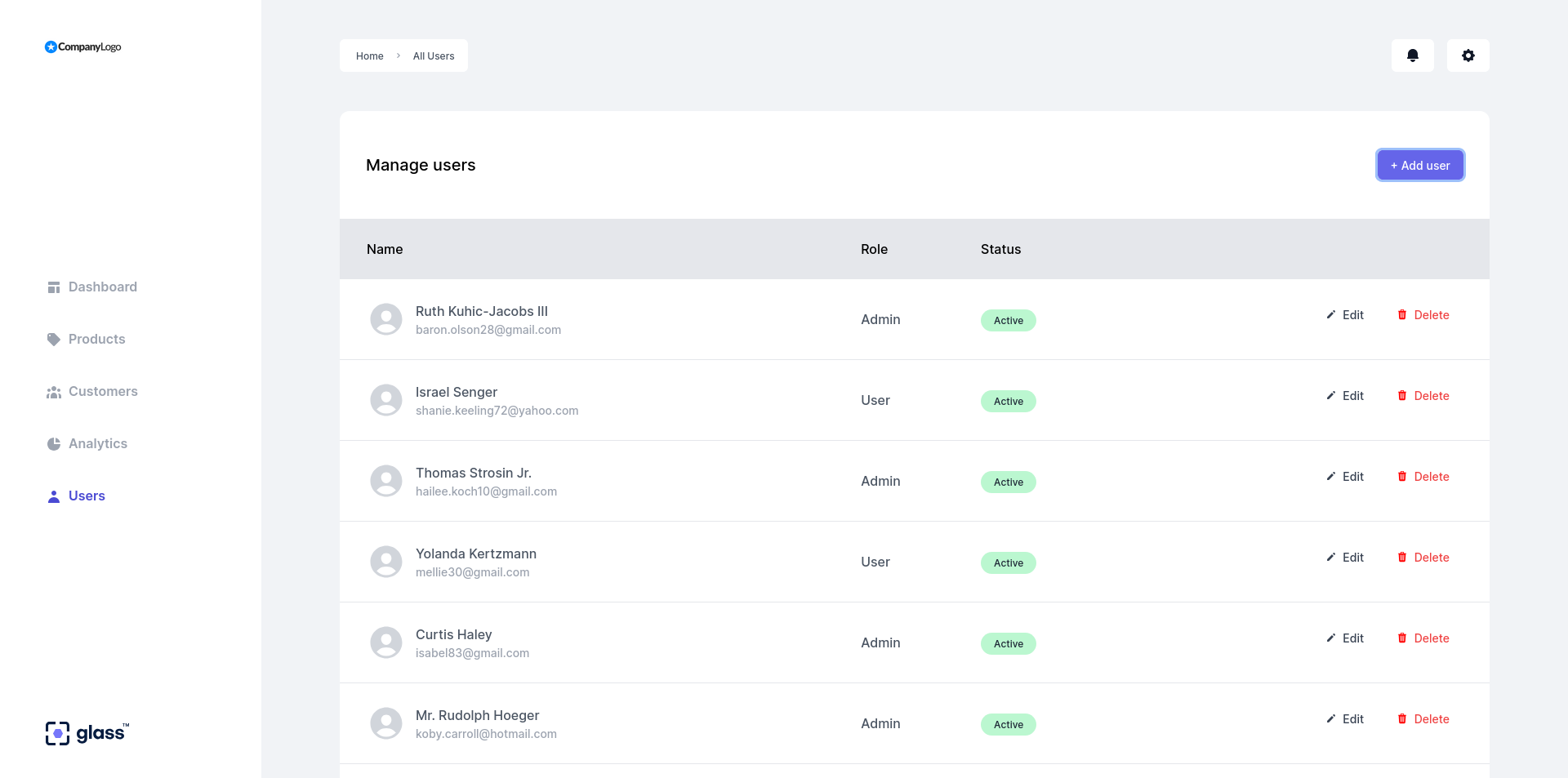The image size is (1568, 778).
Task: Click the Active badge for Yolanda Kertzmann
Action: point(1008,562)
